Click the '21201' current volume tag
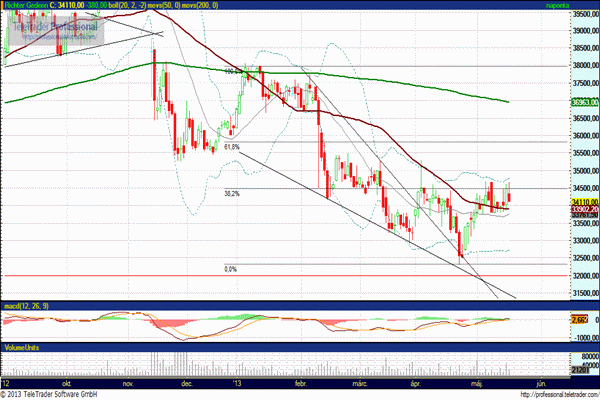 tap(580, 370)
